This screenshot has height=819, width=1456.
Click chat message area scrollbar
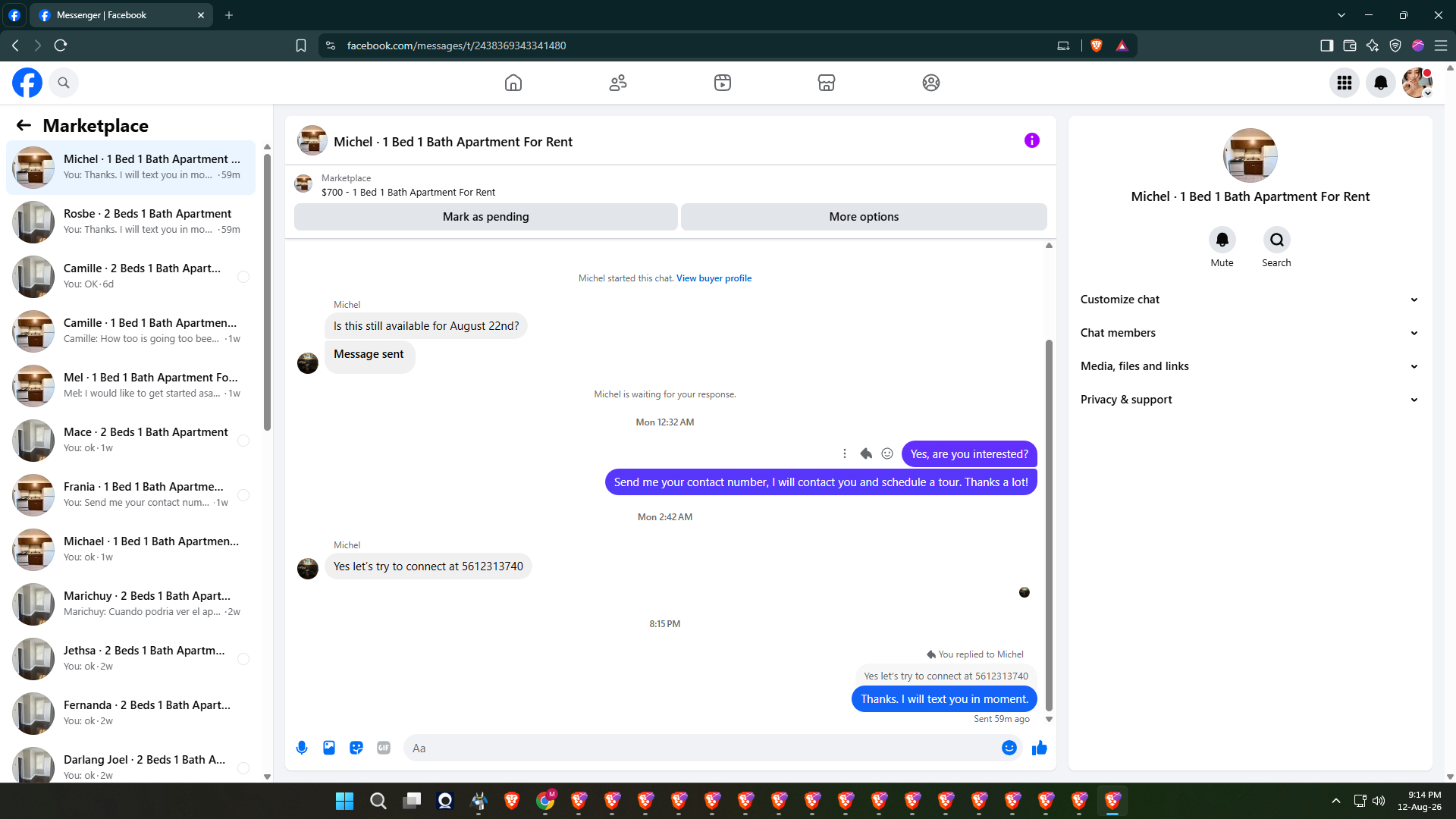point(1049,525)
